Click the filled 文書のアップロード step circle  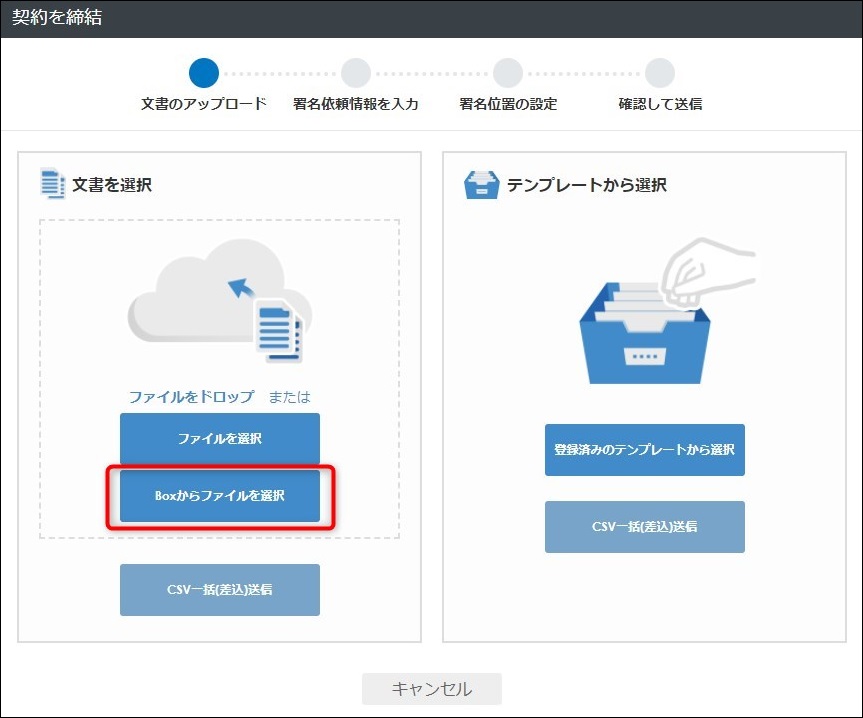coord(203,72)
